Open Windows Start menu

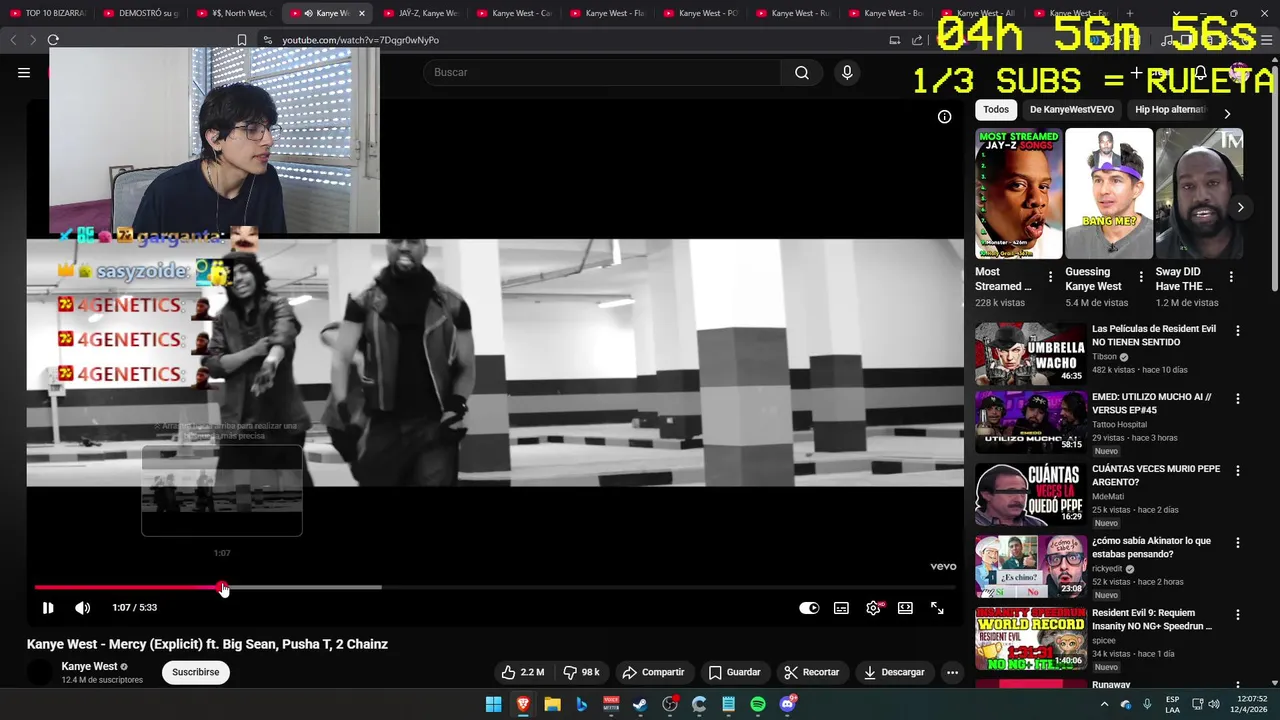click(x=494, y=705)
